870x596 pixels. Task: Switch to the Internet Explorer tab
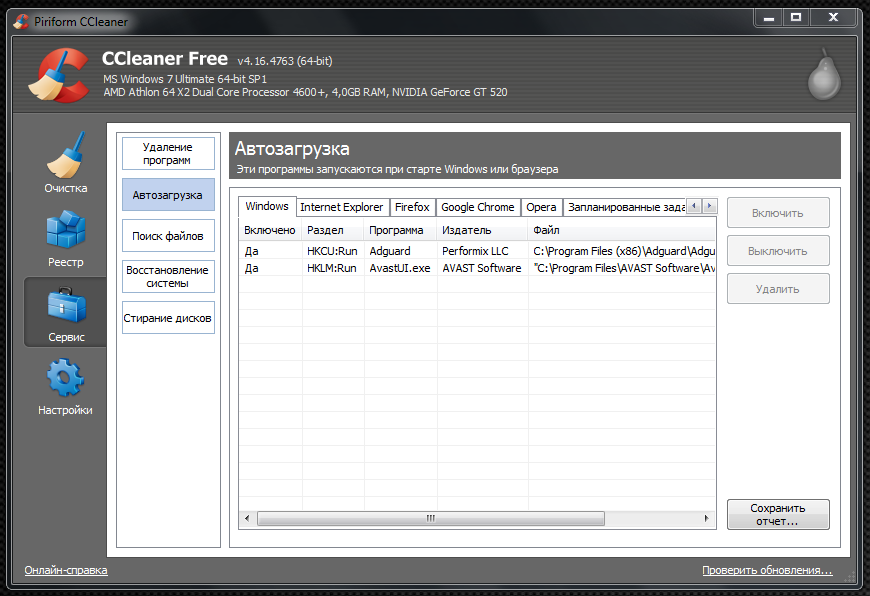pos(342,207)
